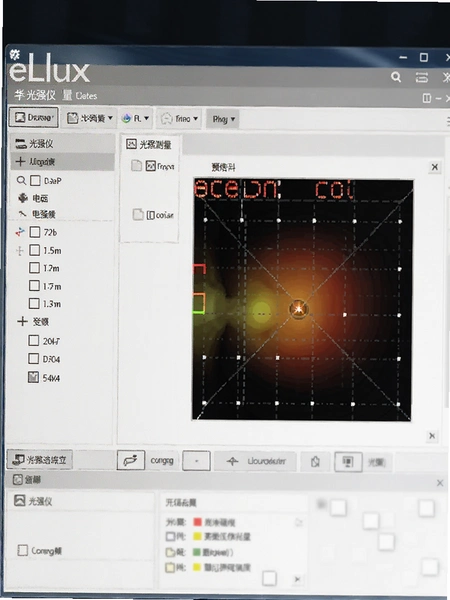Click the red bracket marker on the plot edge

199,269
